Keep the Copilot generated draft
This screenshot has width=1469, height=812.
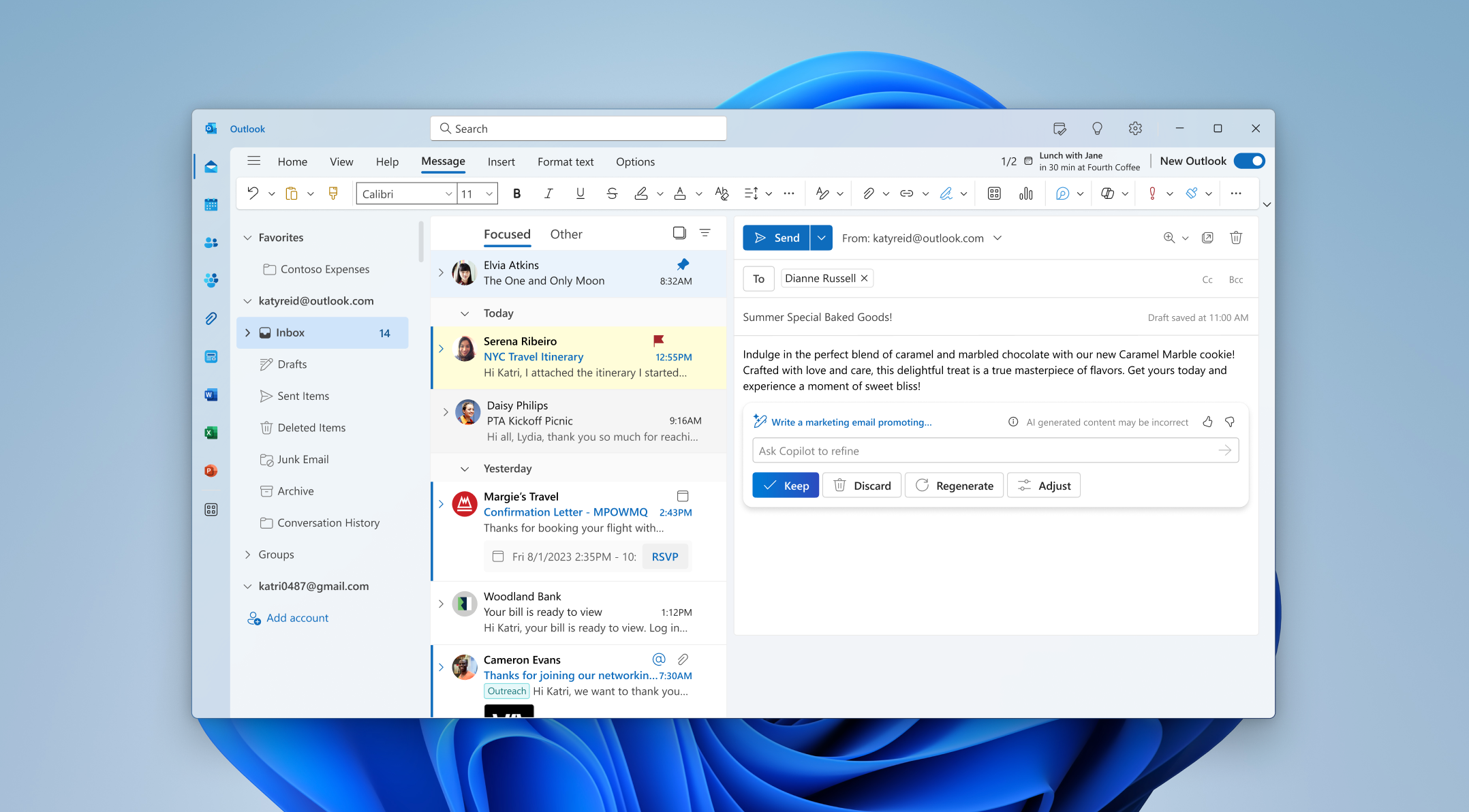[x=786, y=486]
